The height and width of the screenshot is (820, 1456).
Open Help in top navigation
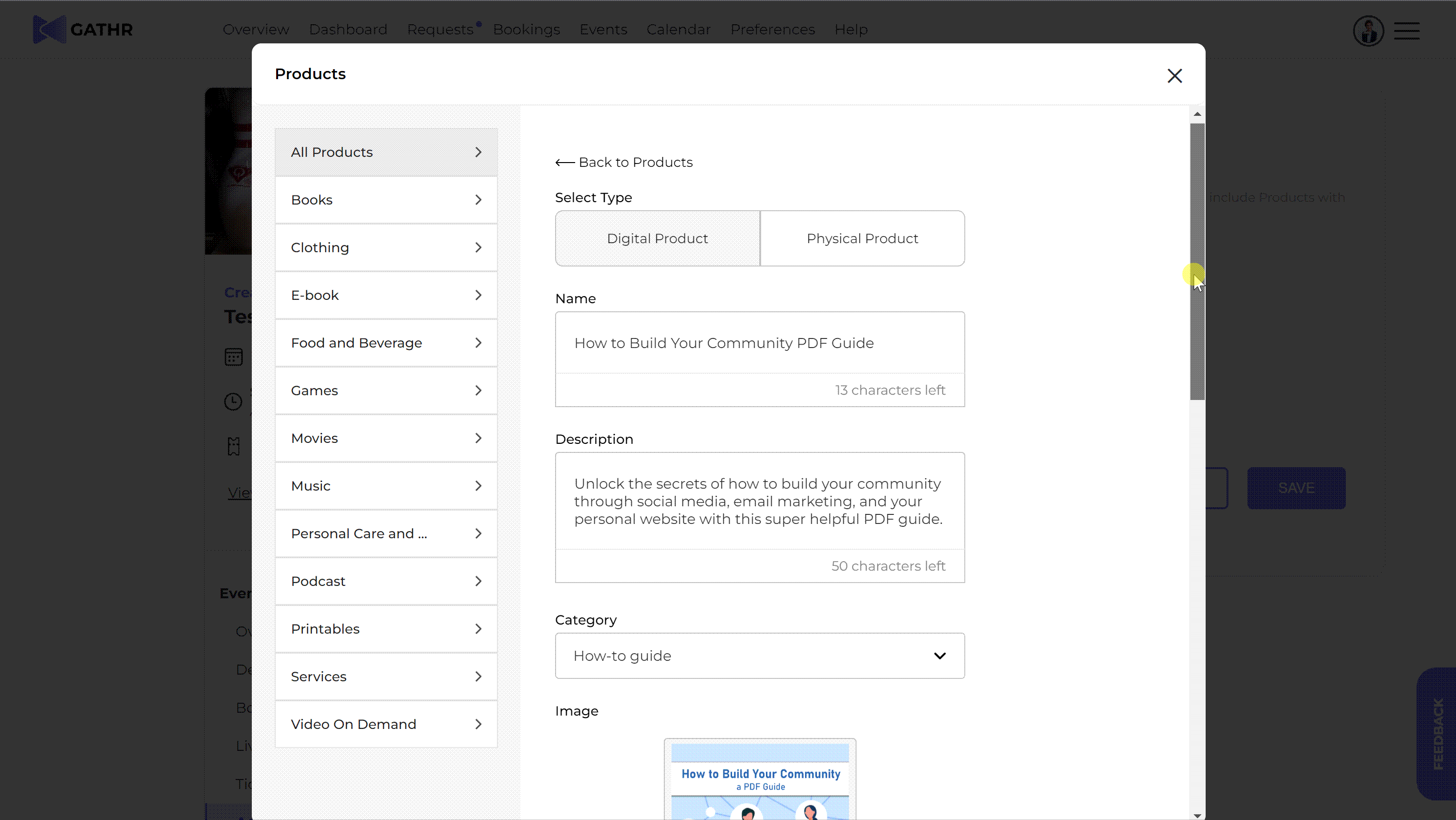pos(851,30)
